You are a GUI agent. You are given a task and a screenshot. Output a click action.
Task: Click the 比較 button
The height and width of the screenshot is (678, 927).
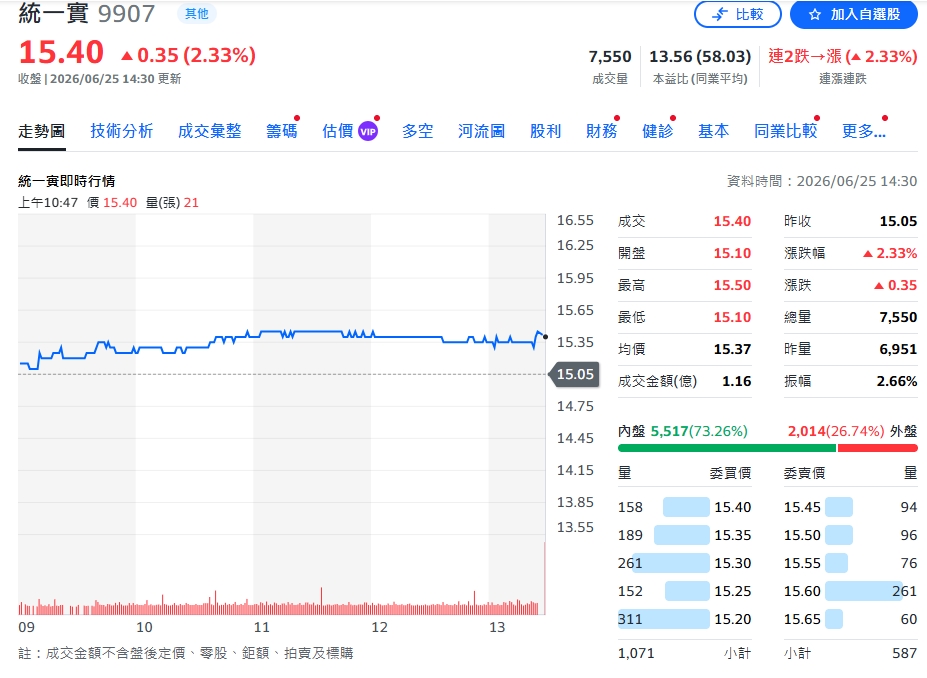(738, 15)
